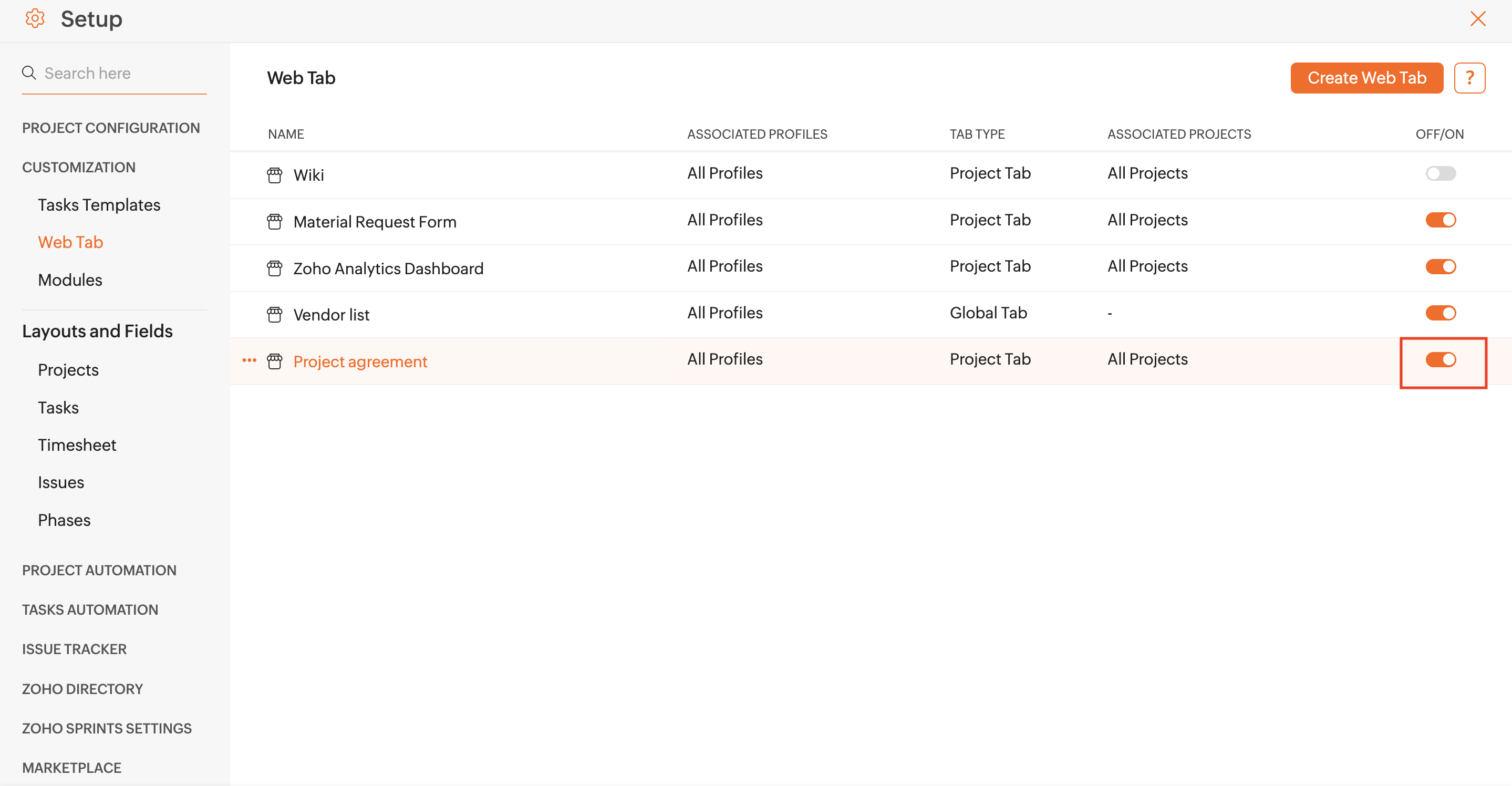
Task: Click TAB TYPE column header
Action: point(977,134)
